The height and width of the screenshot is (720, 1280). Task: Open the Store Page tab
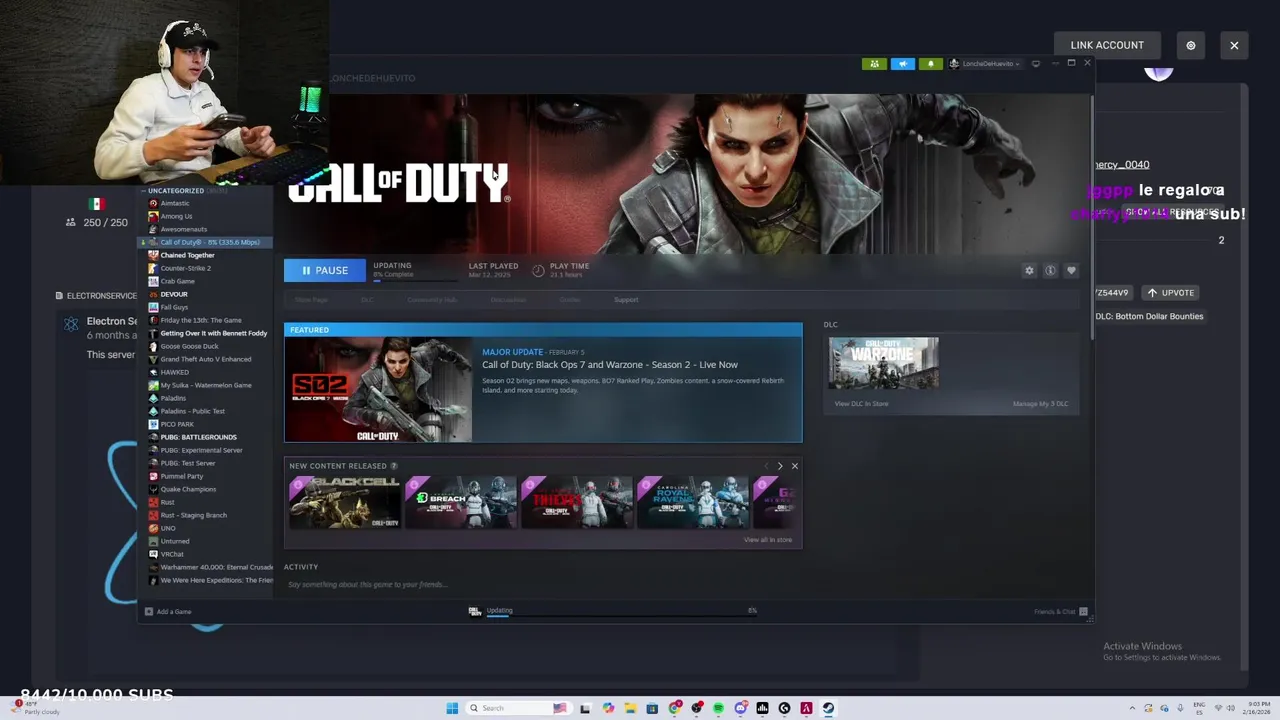pos(311,299)
